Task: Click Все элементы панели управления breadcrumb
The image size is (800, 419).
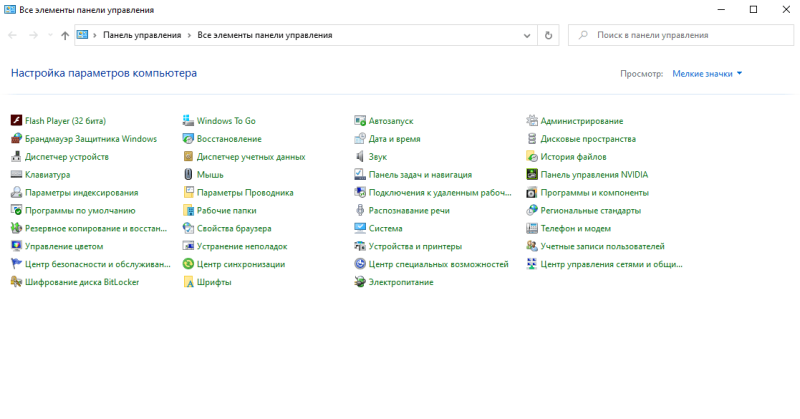Action: pos(265,35)
